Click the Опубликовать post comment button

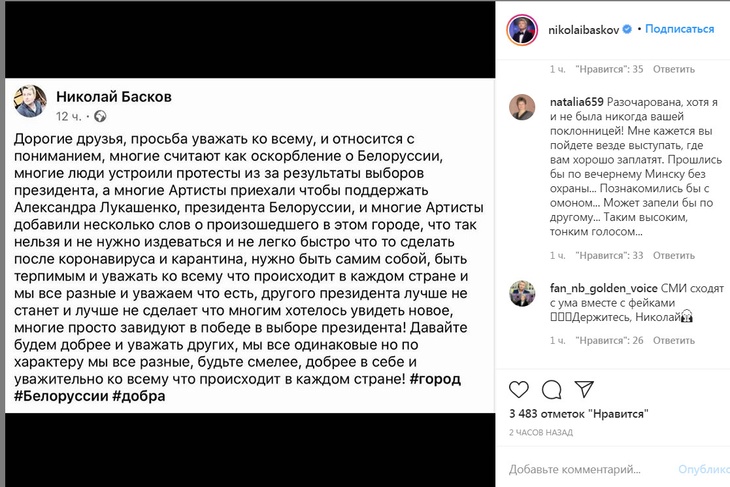[703, 468]
